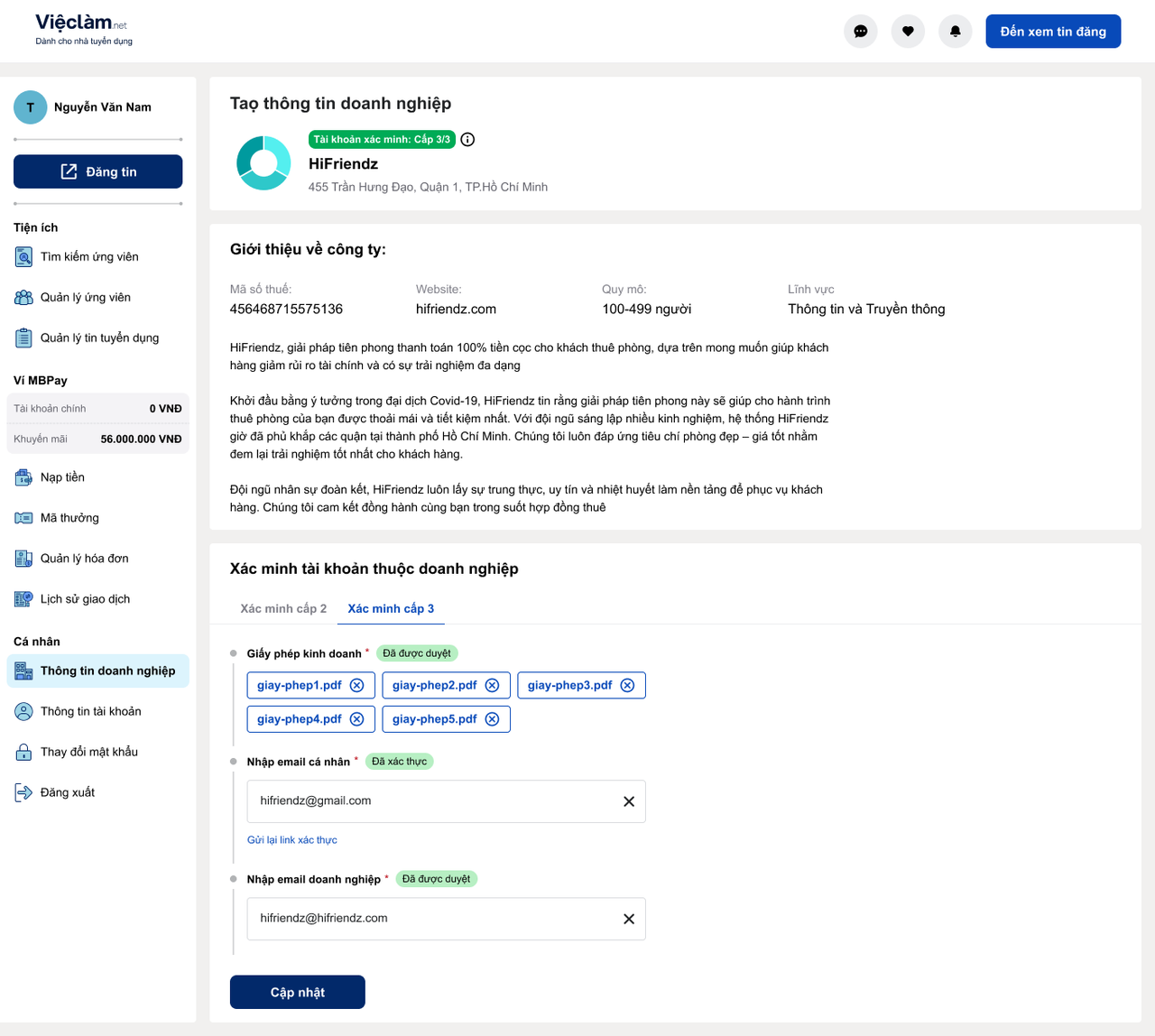The height and width of the screenshot is (1036, 1155).
Task: Click the Tìm kiếm ứng viên search icon
Action: 23,257
